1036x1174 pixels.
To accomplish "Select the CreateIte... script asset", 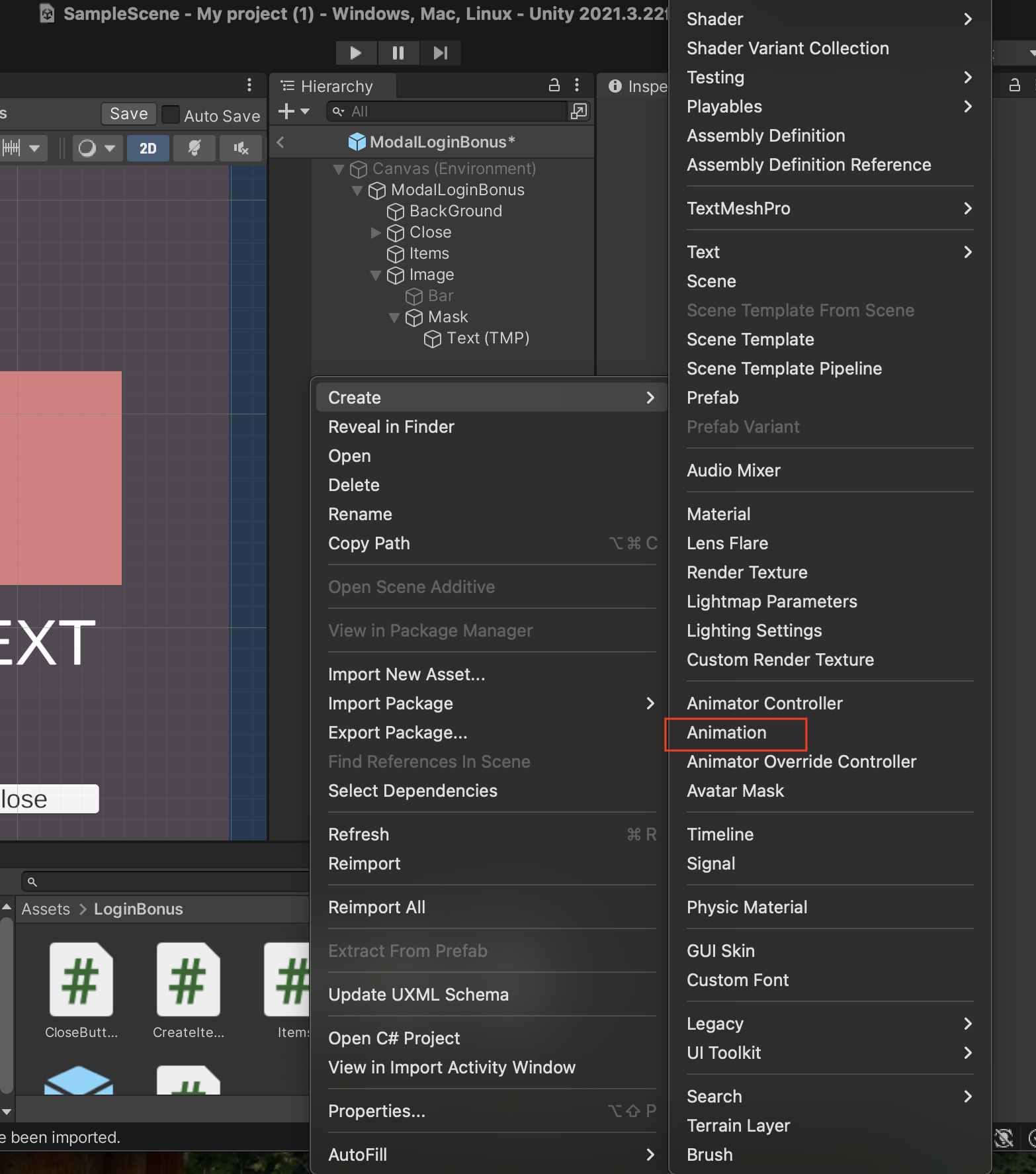I will pos(189,991).
